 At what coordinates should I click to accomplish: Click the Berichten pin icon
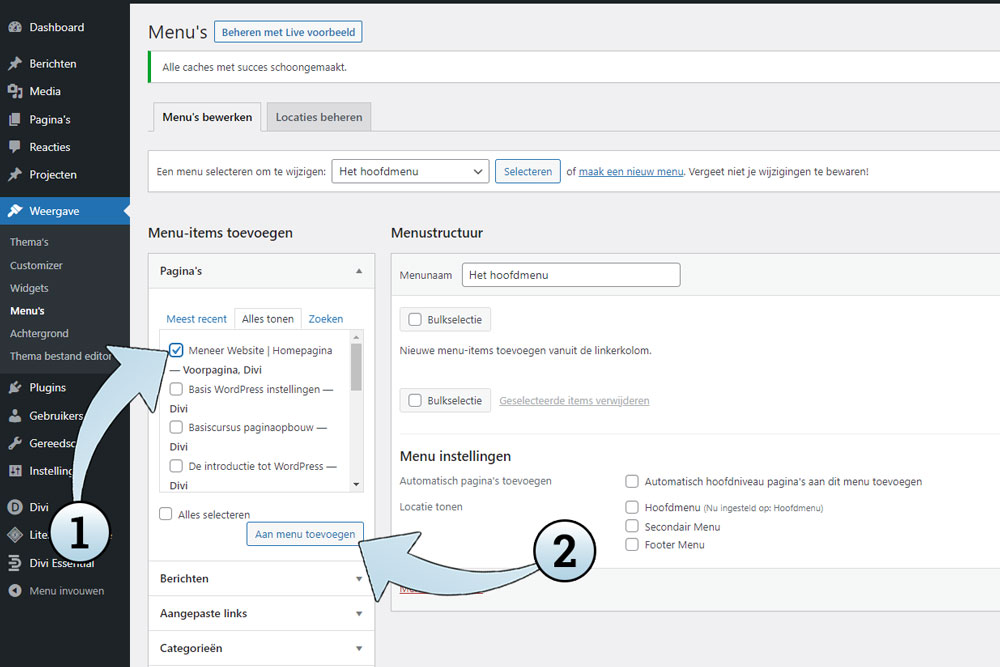(x=15, y=63)
